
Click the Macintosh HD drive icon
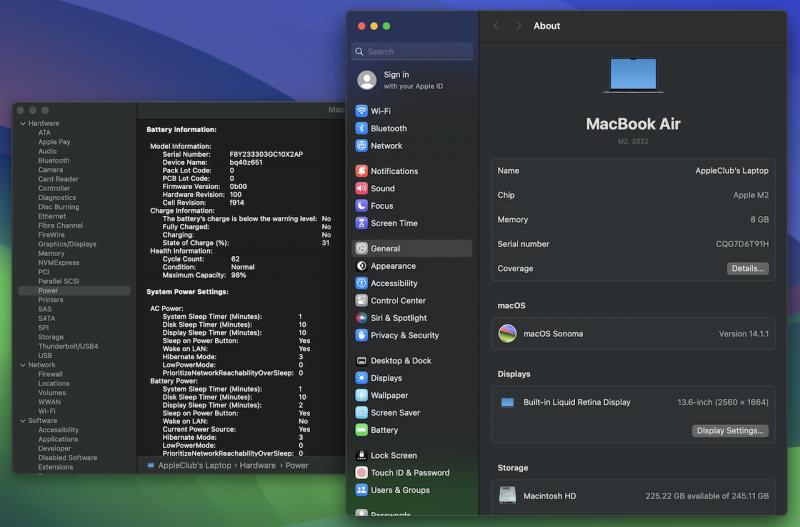click(x=507, y=495)
